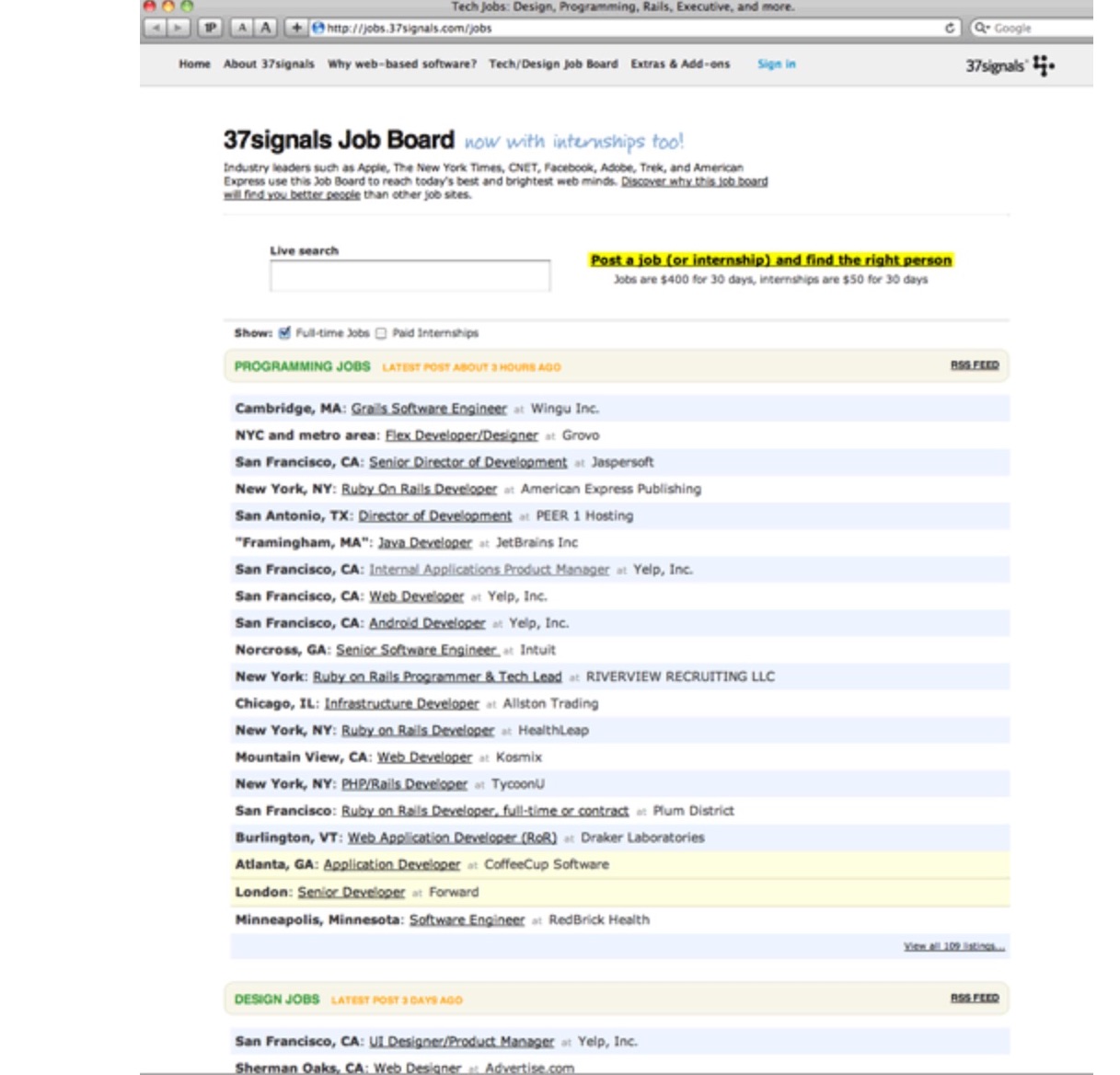The image size is (1120, 1075).
Task: Click the DESIGN JOBS section heading
Action: pos(277,999)
